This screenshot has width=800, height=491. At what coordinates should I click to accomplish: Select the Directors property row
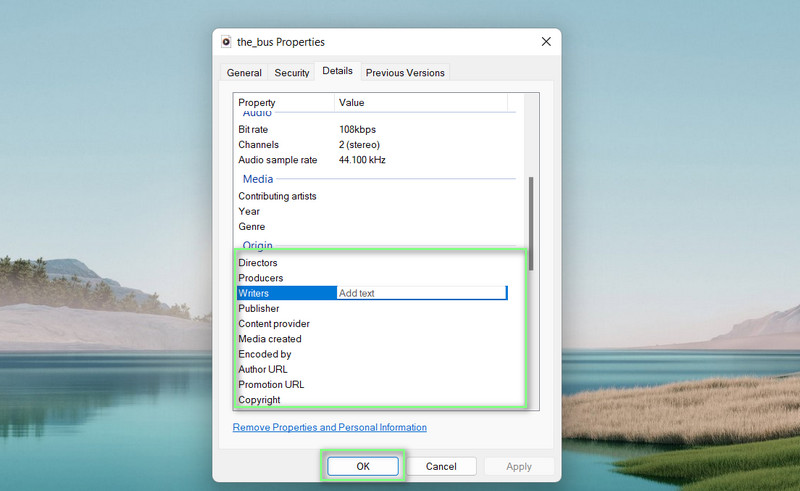(258, 263)
